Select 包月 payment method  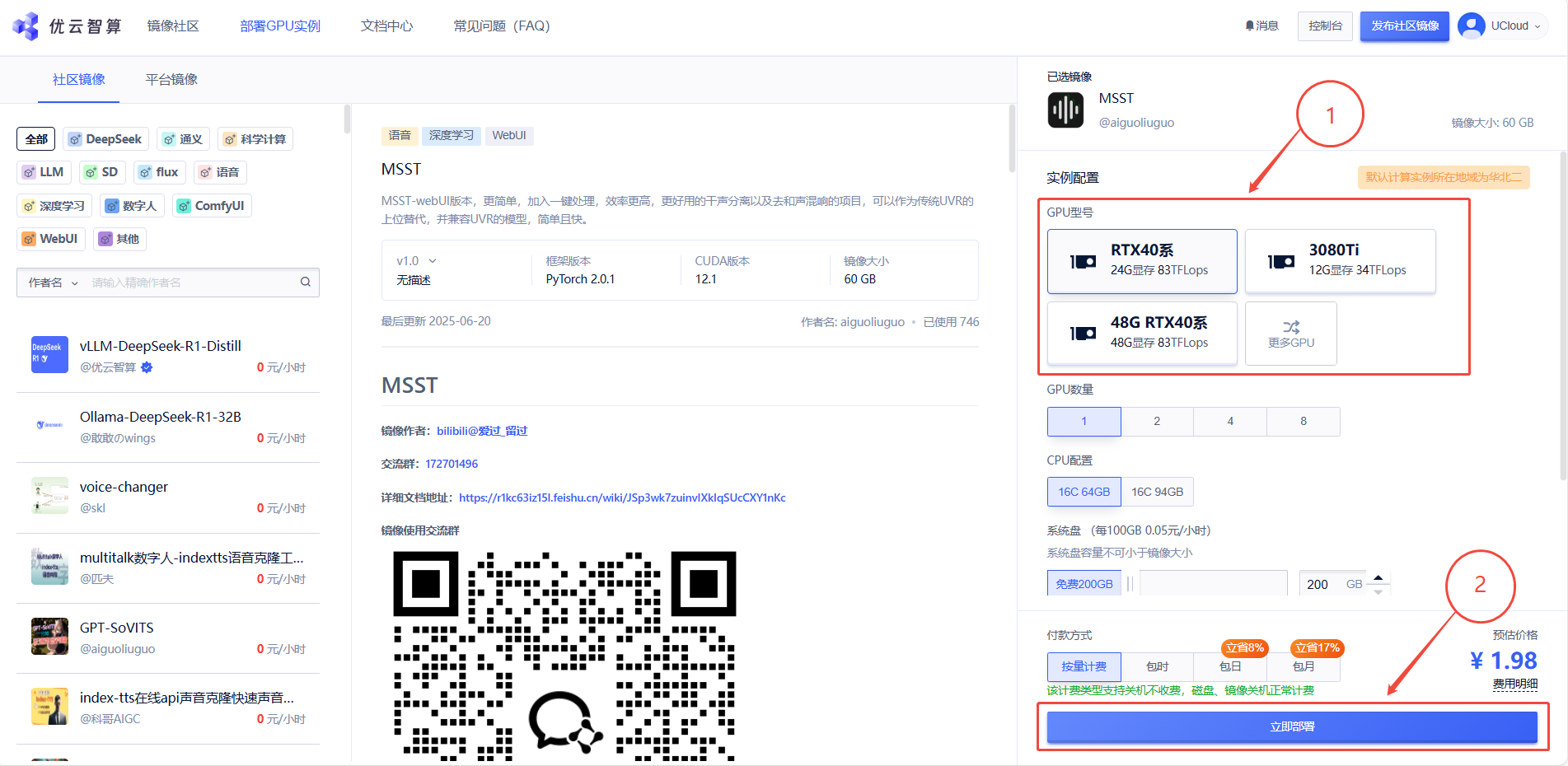(x=1304, y=666)
